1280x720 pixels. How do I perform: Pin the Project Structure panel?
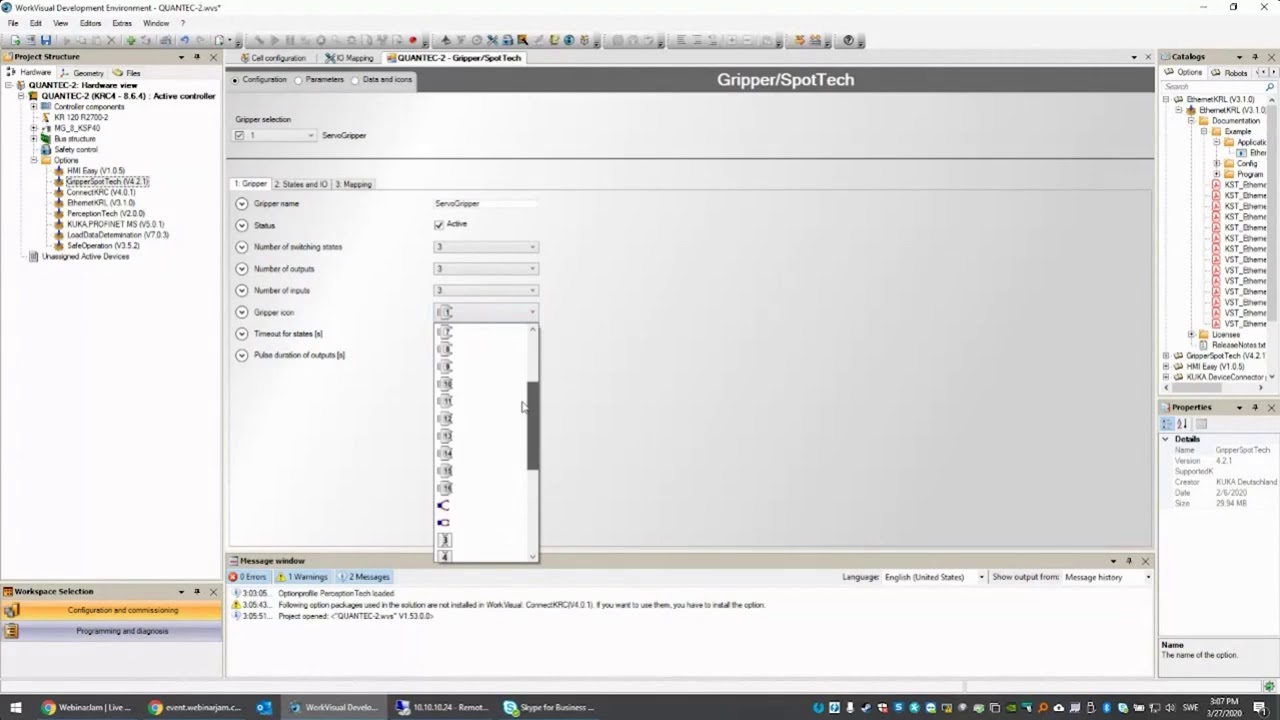point(197,57)
